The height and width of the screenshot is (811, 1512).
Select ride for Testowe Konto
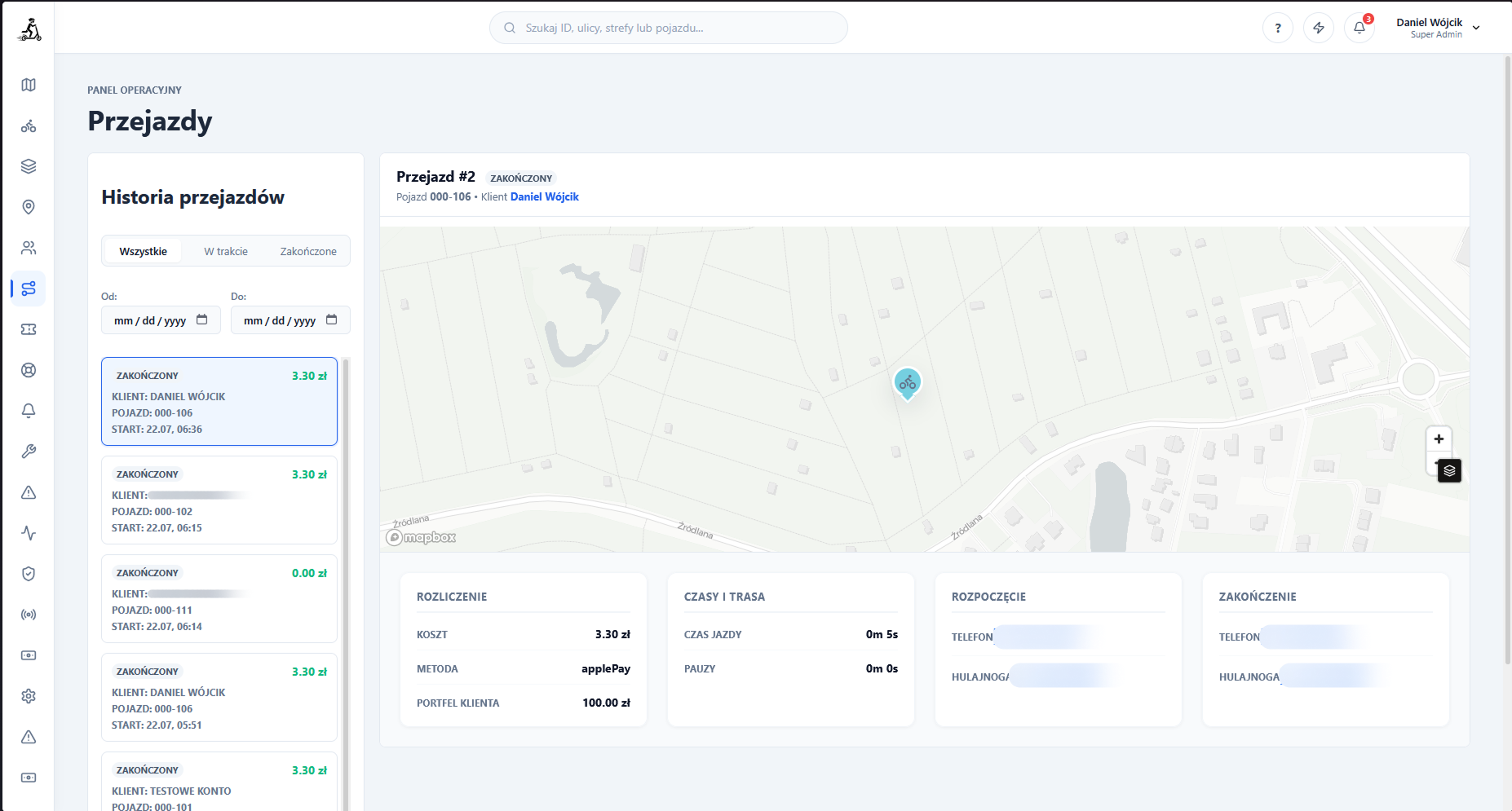click(x=219, y=781)
